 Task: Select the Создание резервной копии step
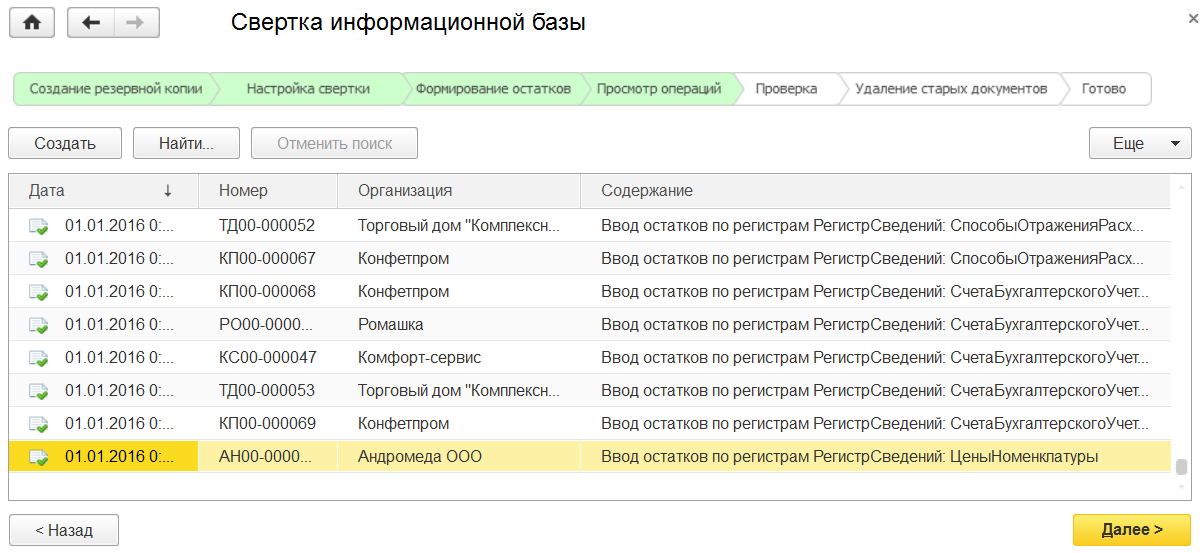(115, 88)
